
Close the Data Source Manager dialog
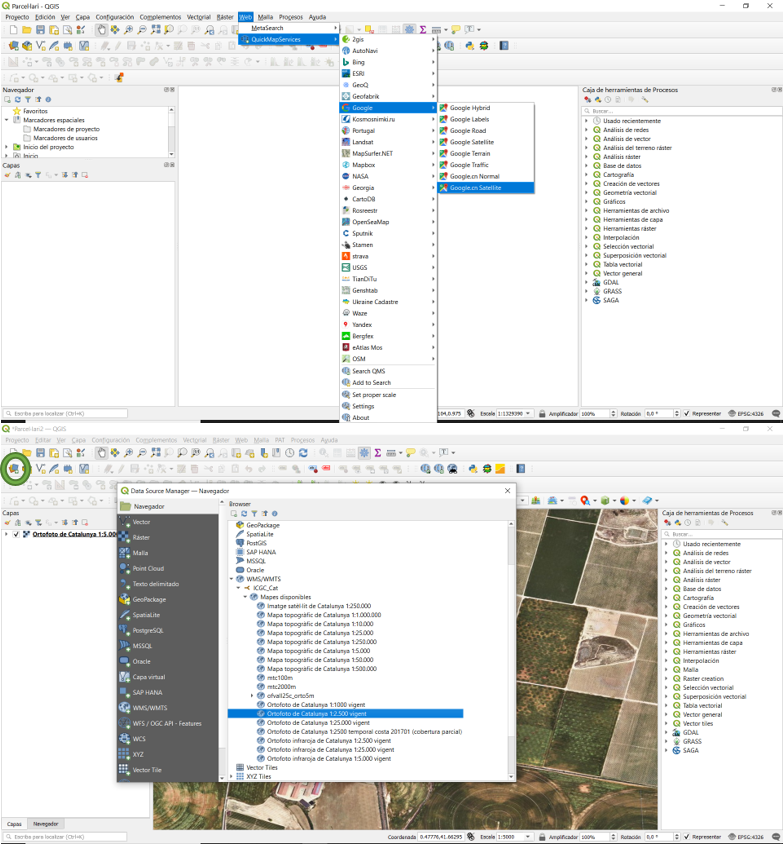(x=507, y=491)
